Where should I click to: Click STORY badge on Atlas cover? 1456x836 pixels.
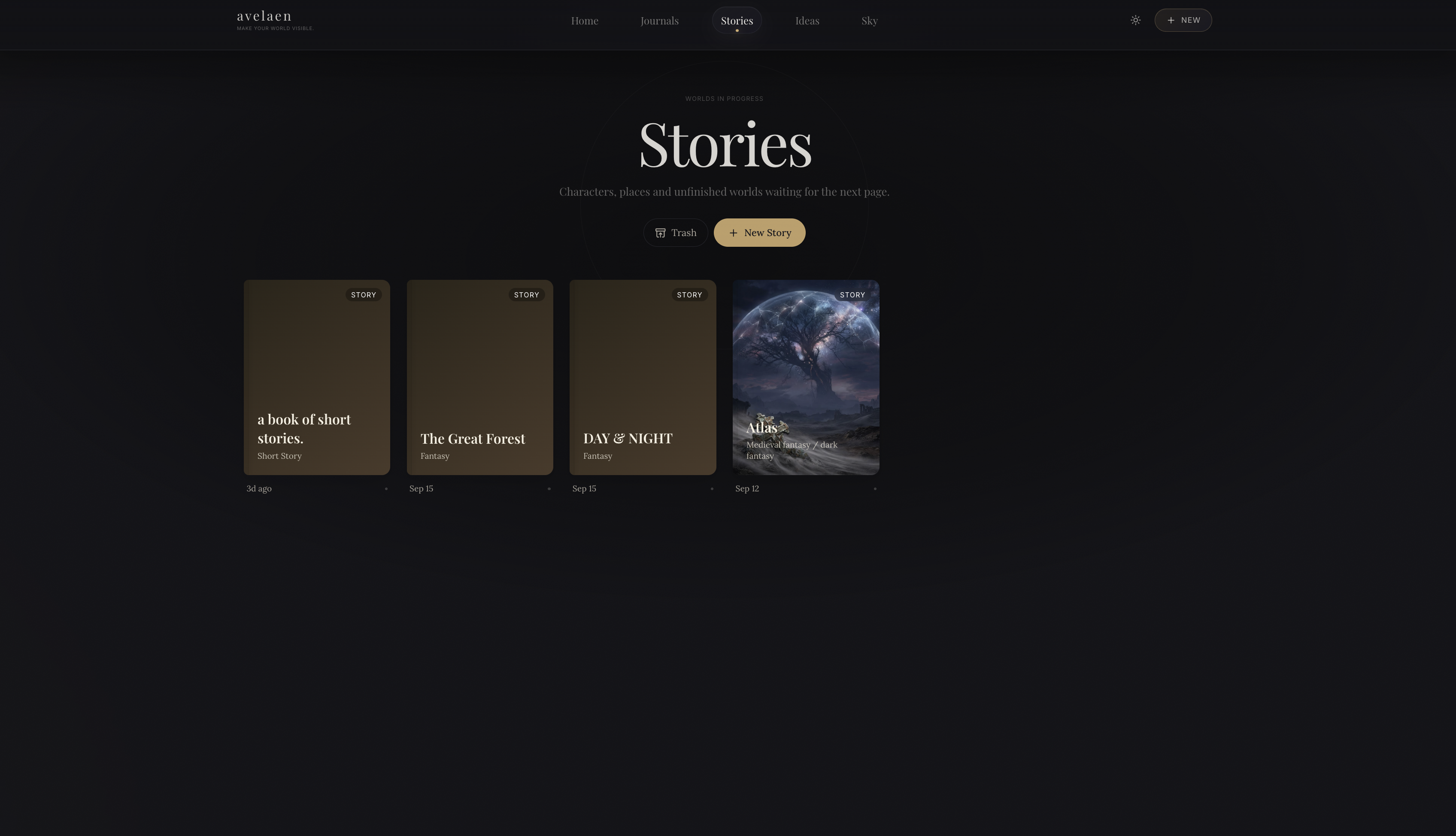[852, 294]
